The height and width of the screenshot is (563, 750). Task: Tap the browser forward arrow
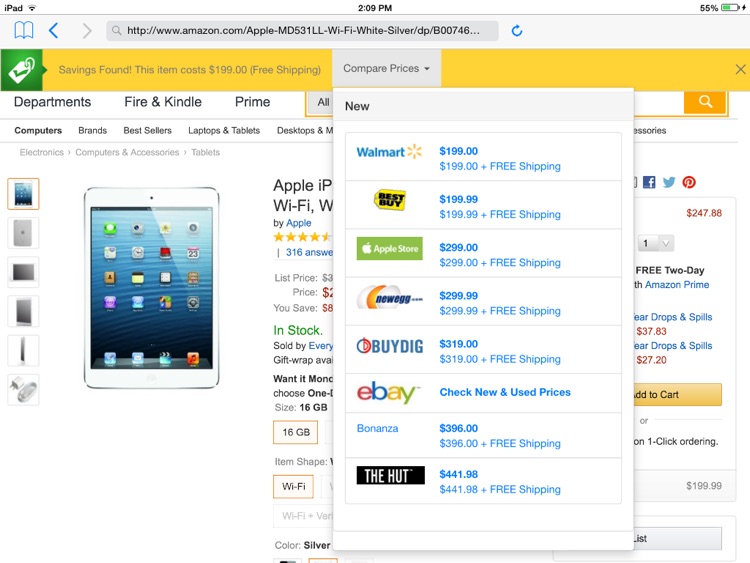click(87, 31)
